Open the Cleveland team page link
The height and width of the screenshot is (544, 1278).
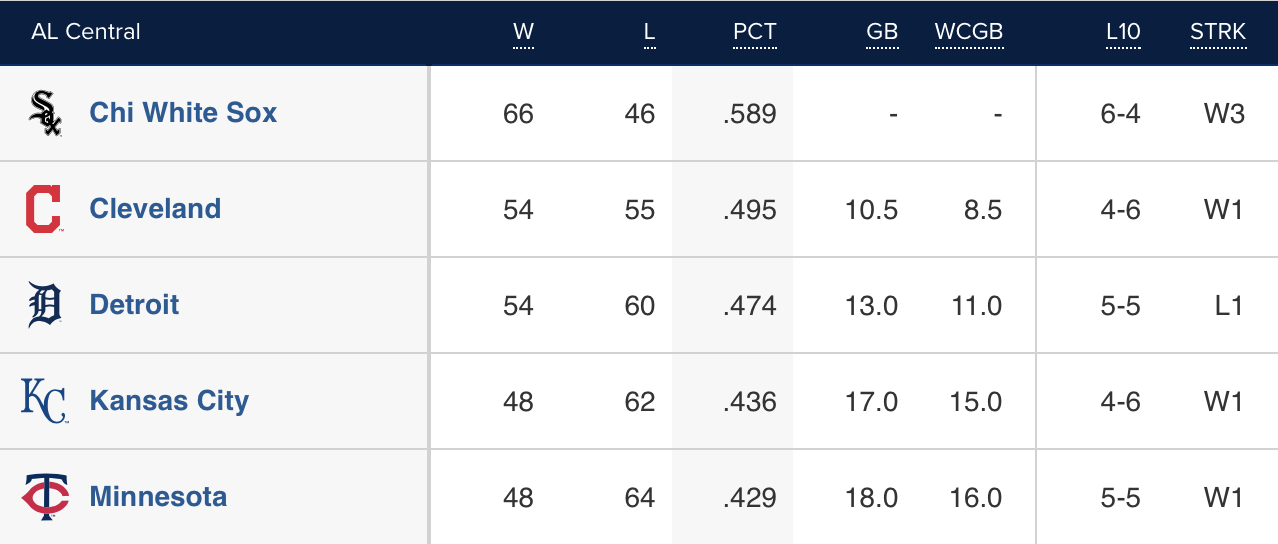click(x=155, y=208)
